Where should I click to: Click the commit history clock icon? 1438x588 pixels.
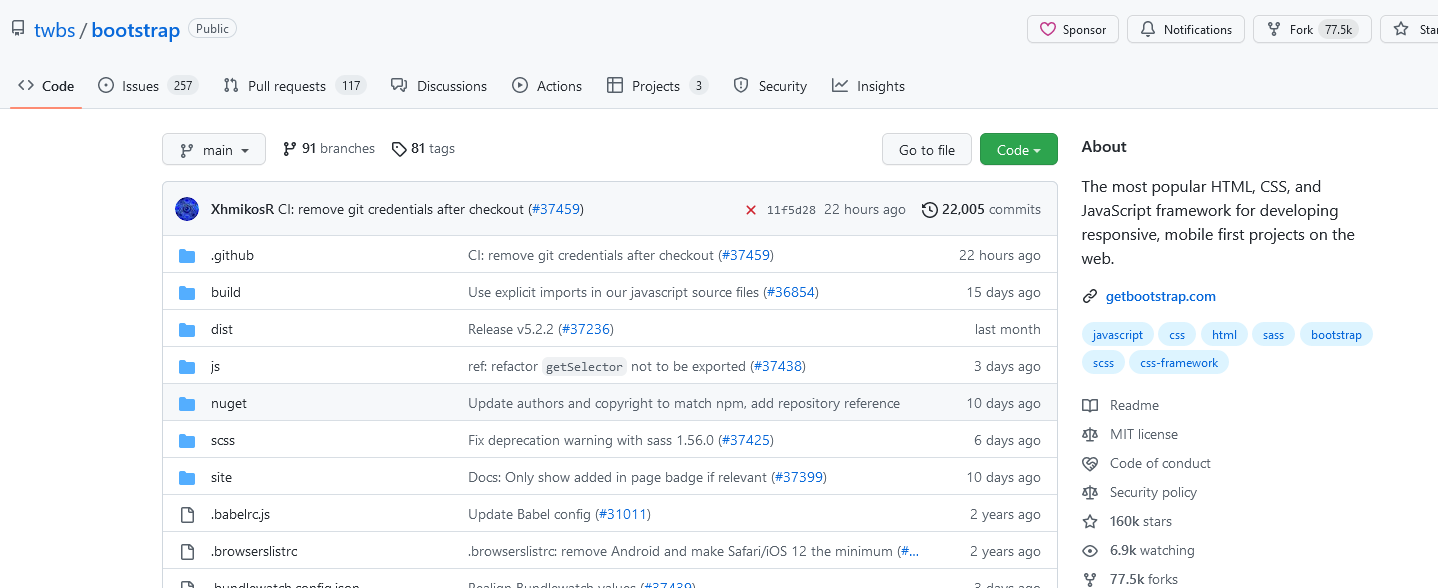pos(930,210)
